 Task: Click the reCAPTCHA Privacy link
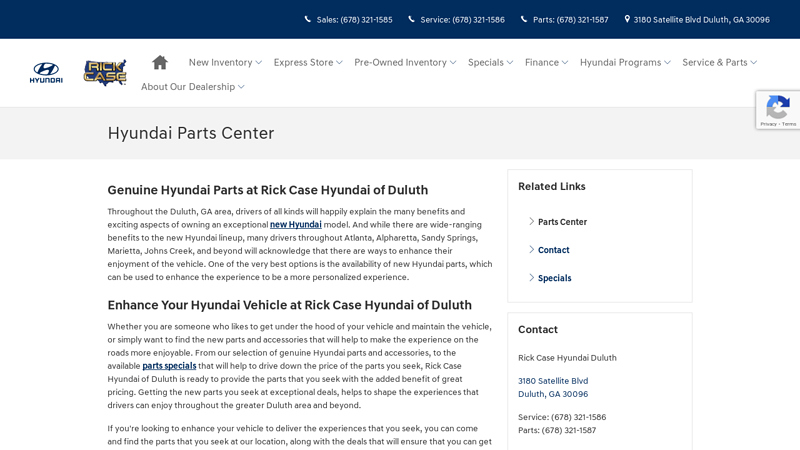(768, 124)
